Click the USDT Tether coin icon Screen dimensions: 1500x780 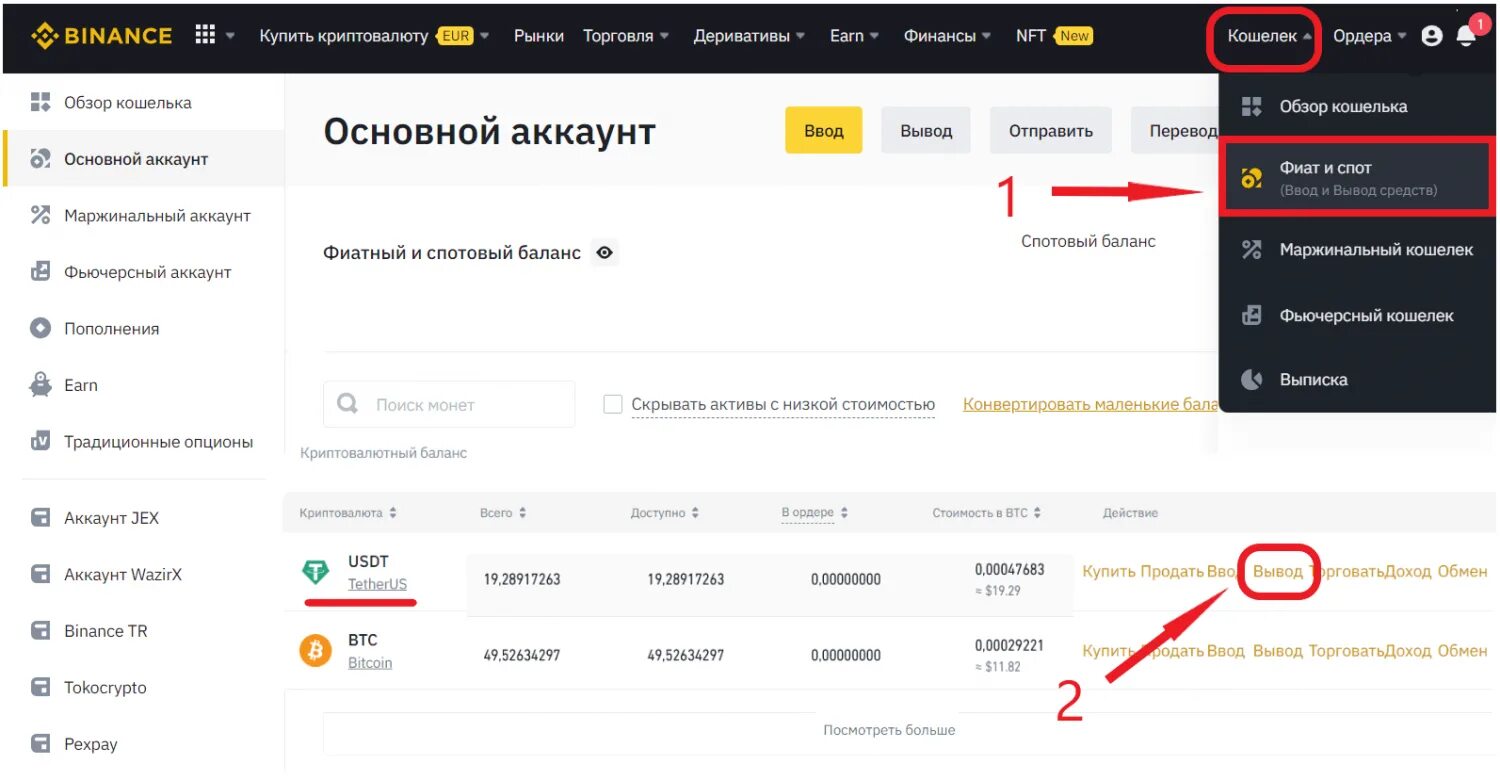click(316, 572)
